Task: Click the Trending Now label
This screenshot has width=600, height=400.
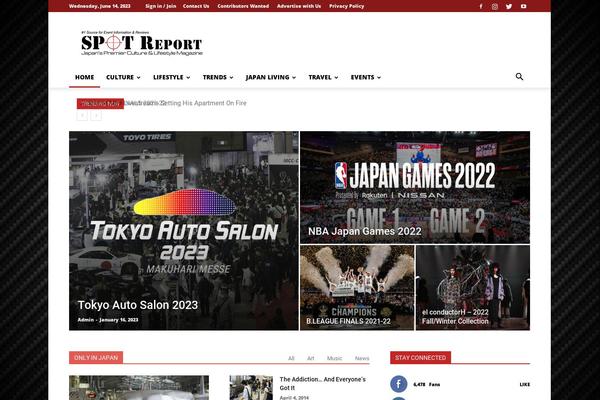Action: [x=100, y=104]
